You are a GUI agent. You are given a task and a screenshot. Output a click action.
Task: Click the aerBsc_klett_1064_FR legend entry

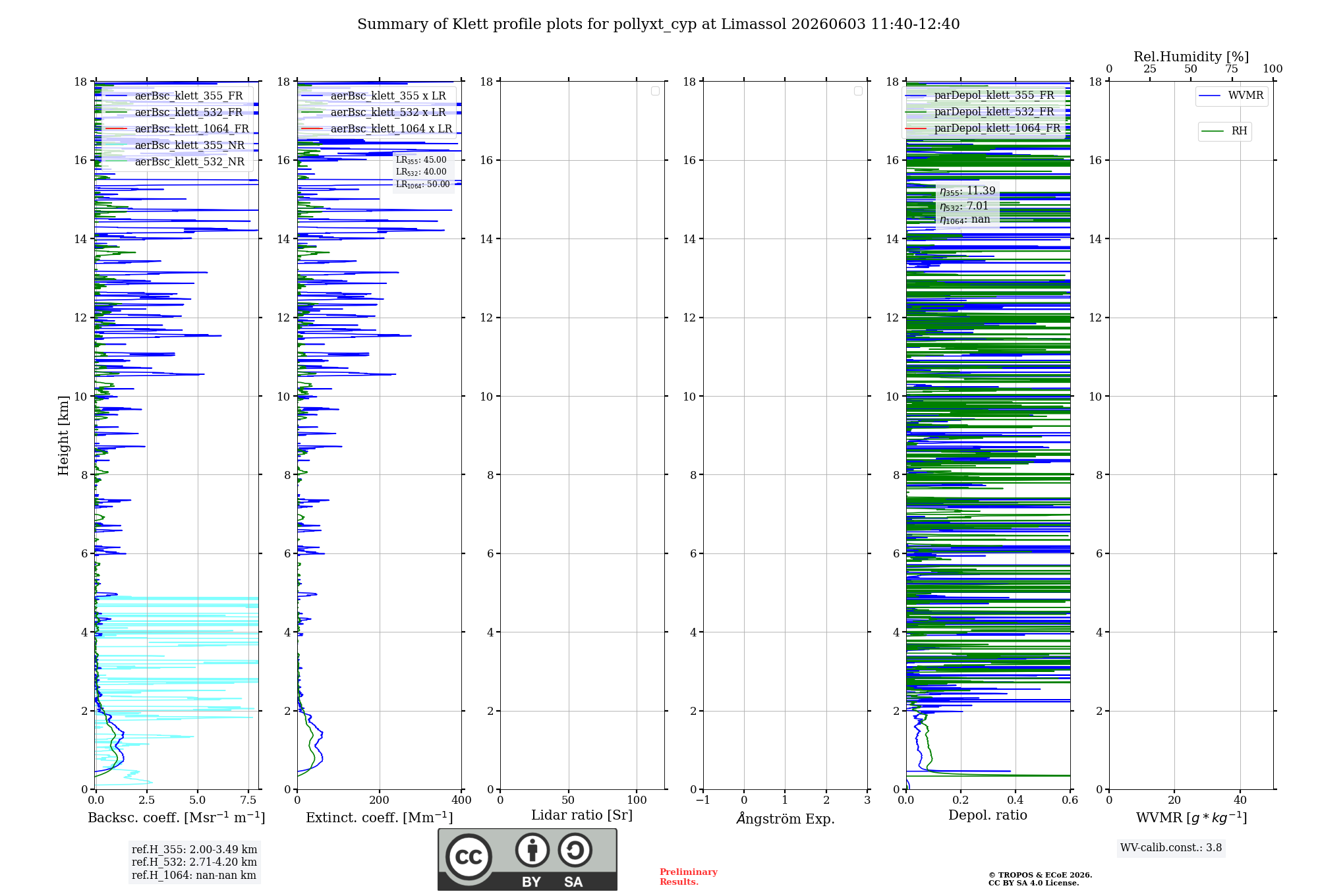(177, 129)
